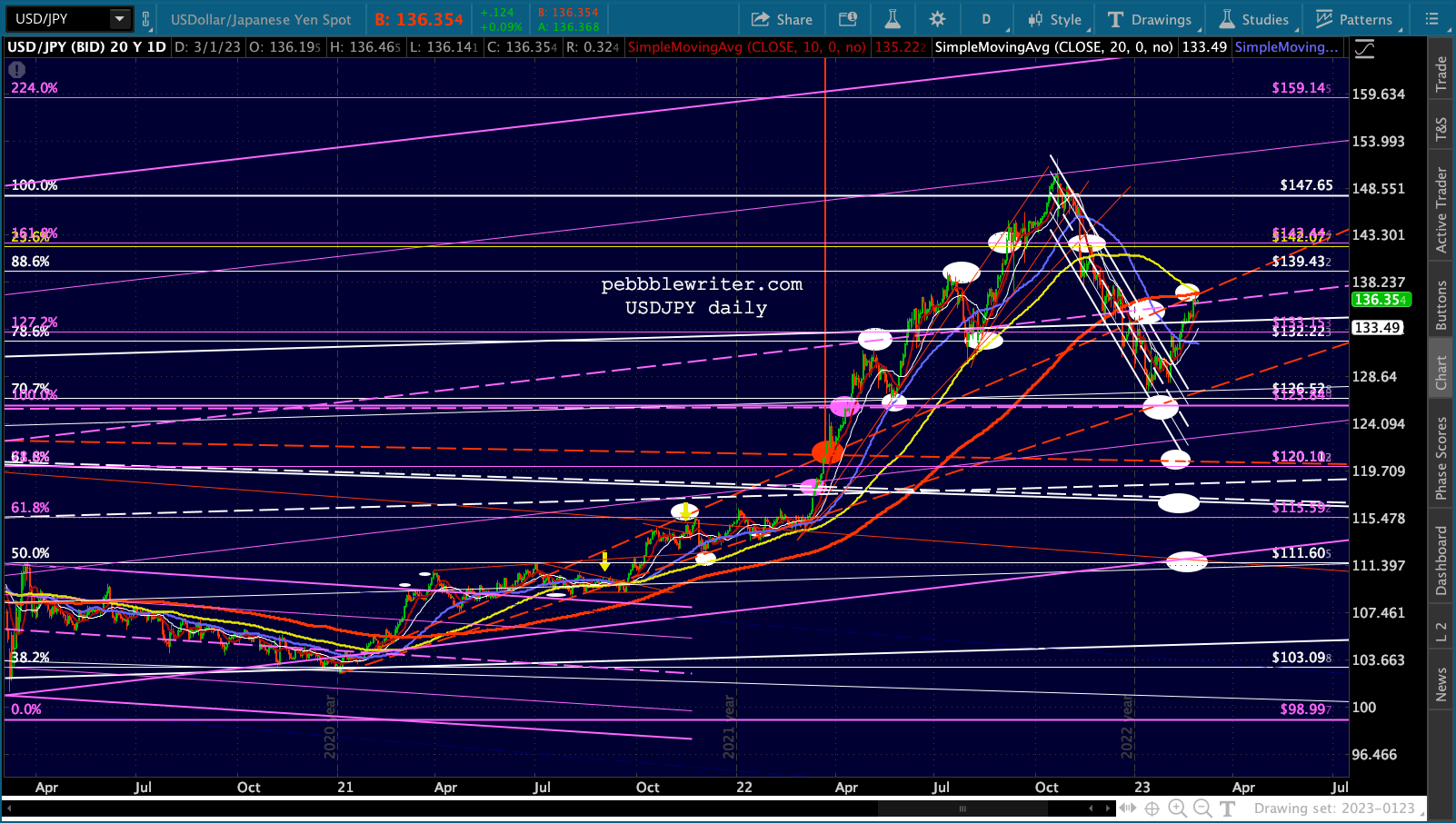Viewport: 1456px width, 823px height.
Task: Click the R: 0.324 range value
Action: click(x=593, y=47)
